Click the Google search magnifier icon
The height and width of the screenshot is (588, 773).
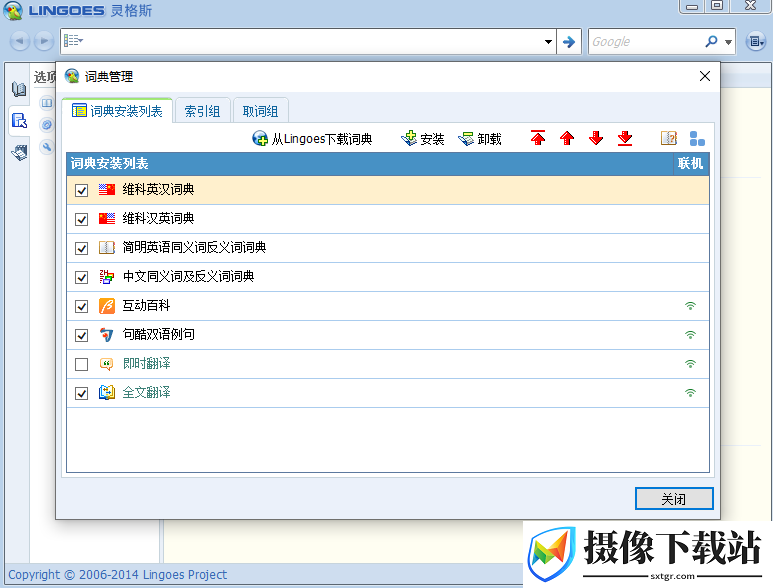click(x=711, y=41)
